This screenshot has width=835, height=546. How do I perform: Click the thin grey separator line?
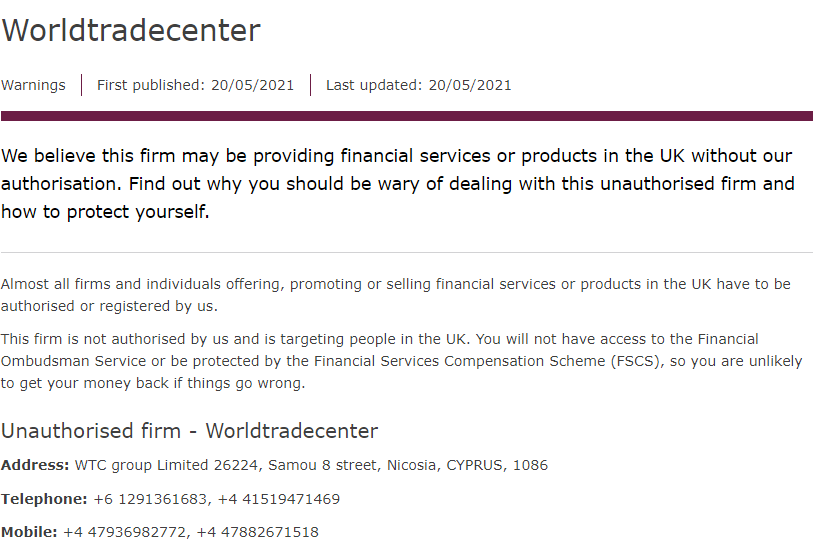point(407,252)
